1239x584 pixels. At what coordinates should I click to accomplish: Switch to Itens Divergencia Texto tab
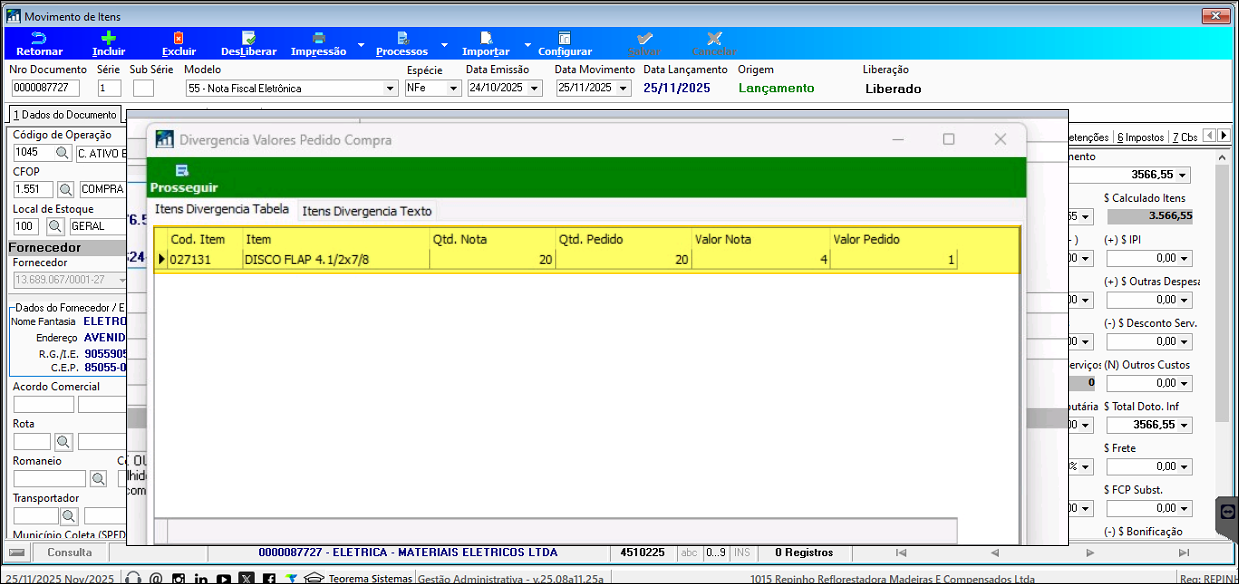(x=367, y=211)
